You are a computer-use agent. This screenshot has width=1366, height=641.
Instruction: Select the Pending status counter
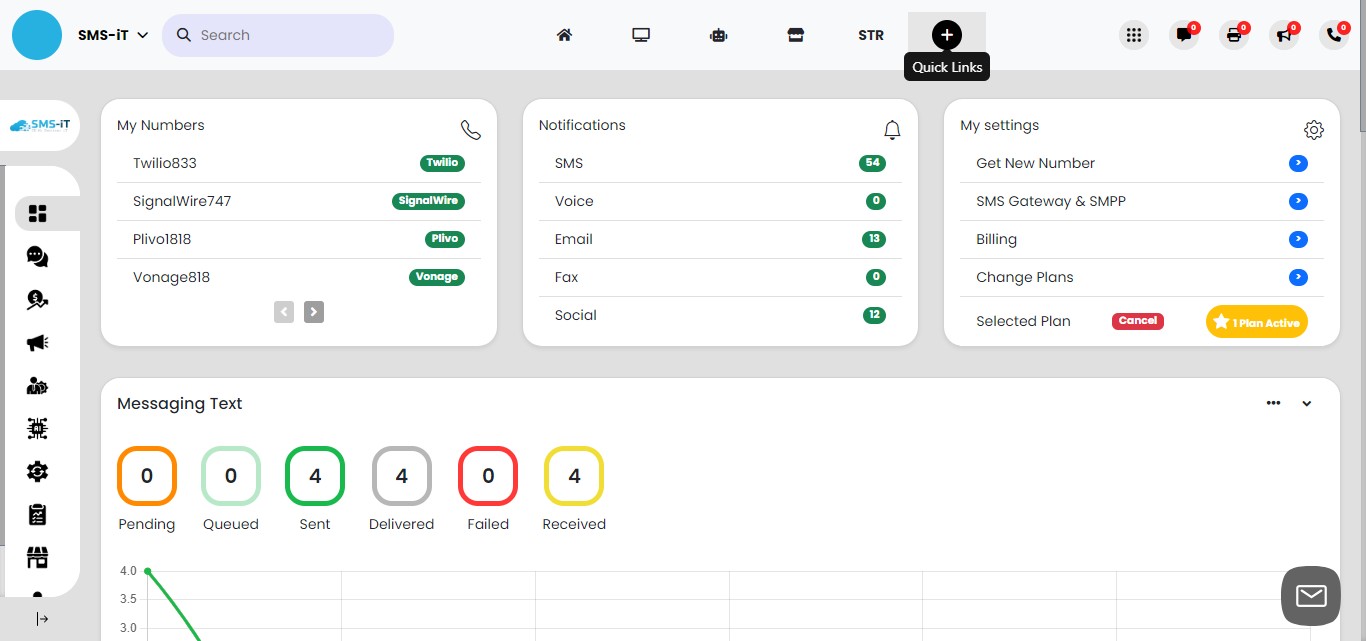click(x=147, y=476)
